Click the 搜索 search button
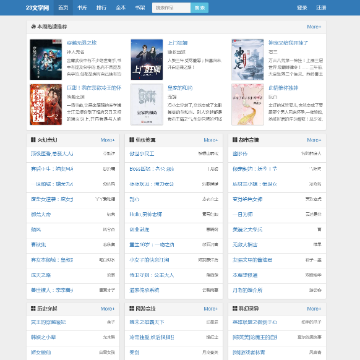Viewport: 360px width, 360px height. point(200,8)
